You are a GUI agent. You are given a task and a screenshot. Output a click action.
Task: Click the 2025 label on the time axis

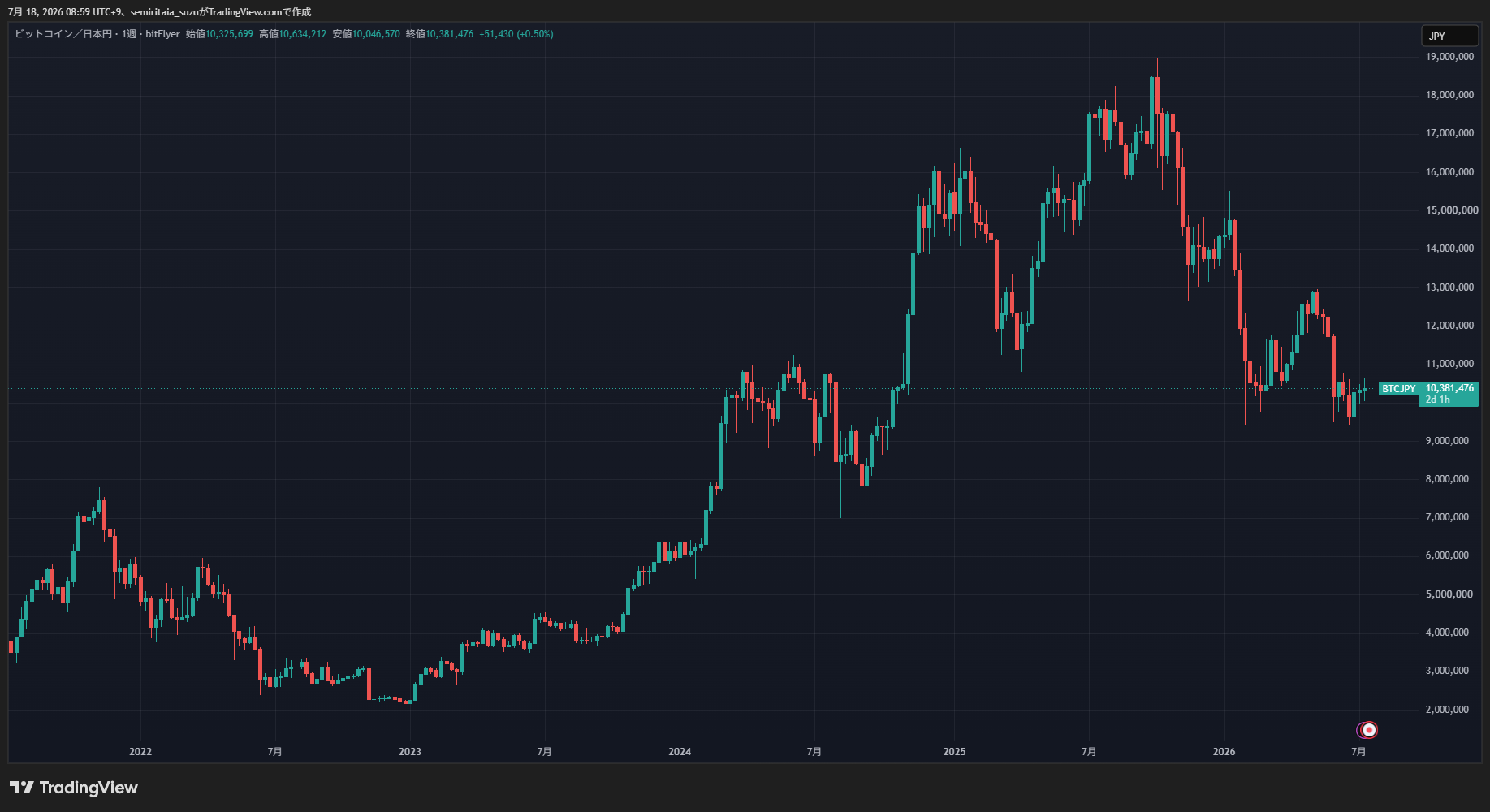click(x=955, y=752)
